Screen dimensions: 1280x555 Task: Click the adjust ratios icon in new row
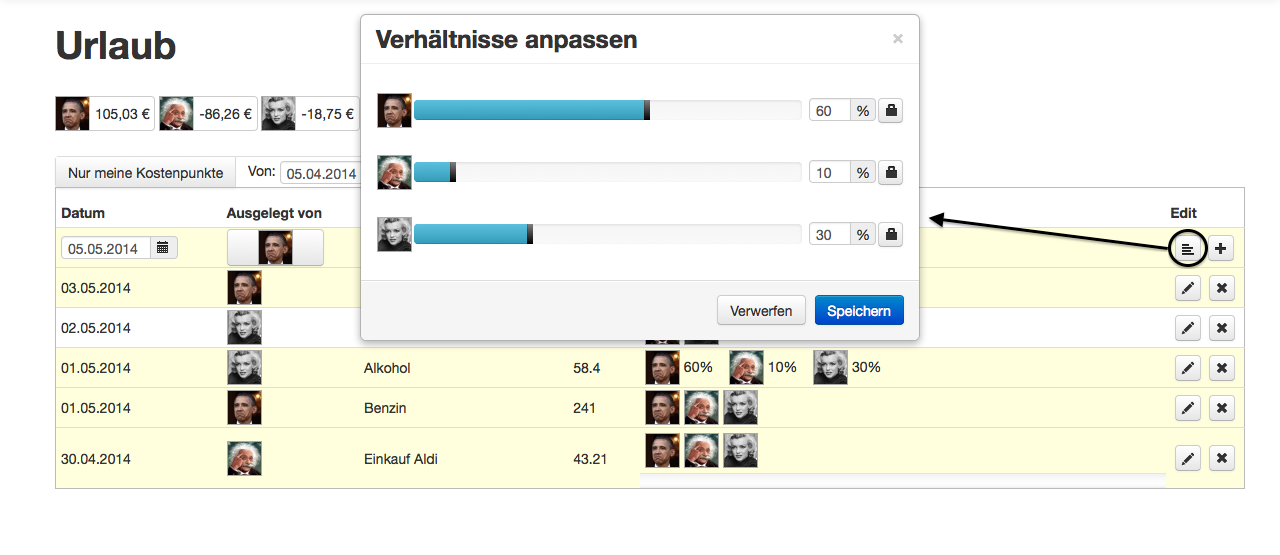click(x=1187, y=248)
